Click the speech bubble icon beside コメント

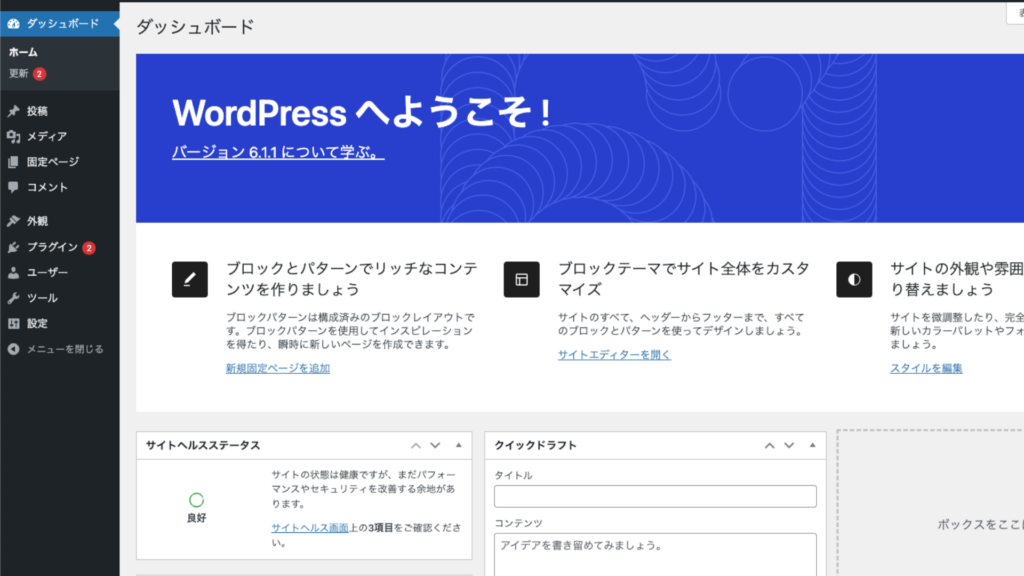pos(13,187)
